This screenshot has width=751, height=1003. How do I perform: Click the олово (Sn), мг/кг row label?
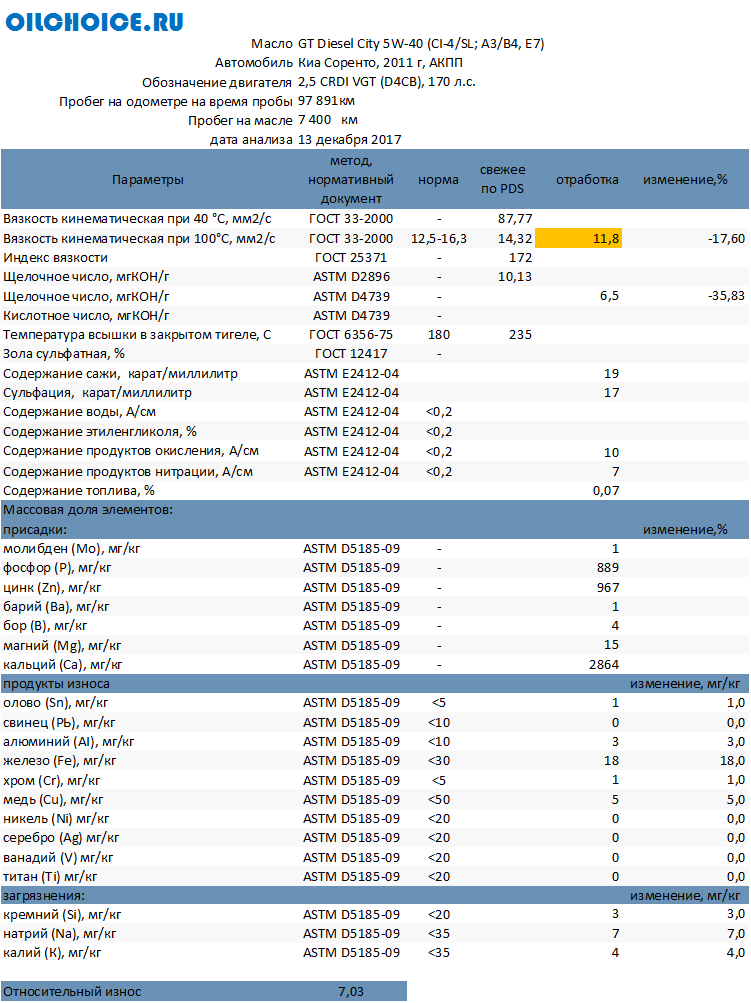point(56,703)
